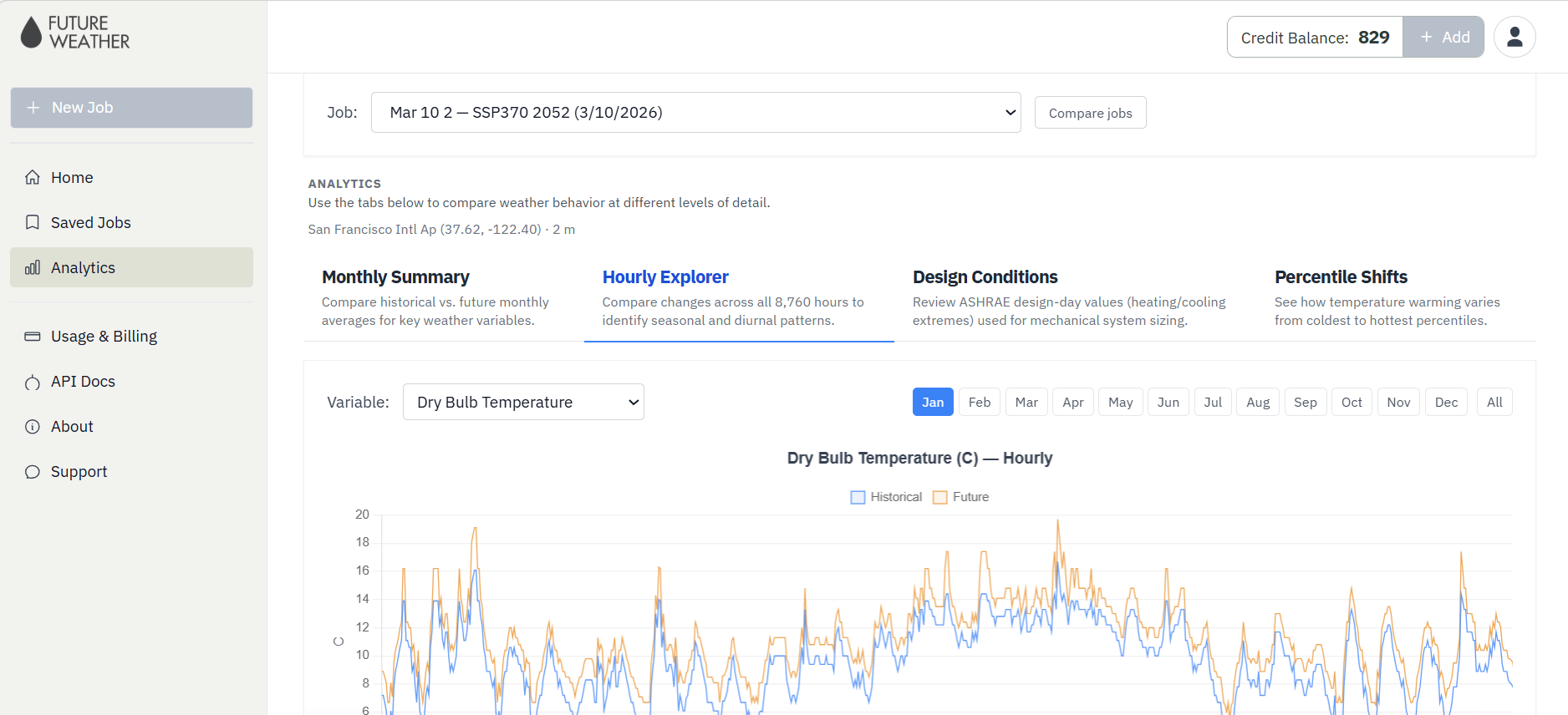Click the API Docs icon
The width and height of the screenshot is (1568, 715).
coord(33,382)
